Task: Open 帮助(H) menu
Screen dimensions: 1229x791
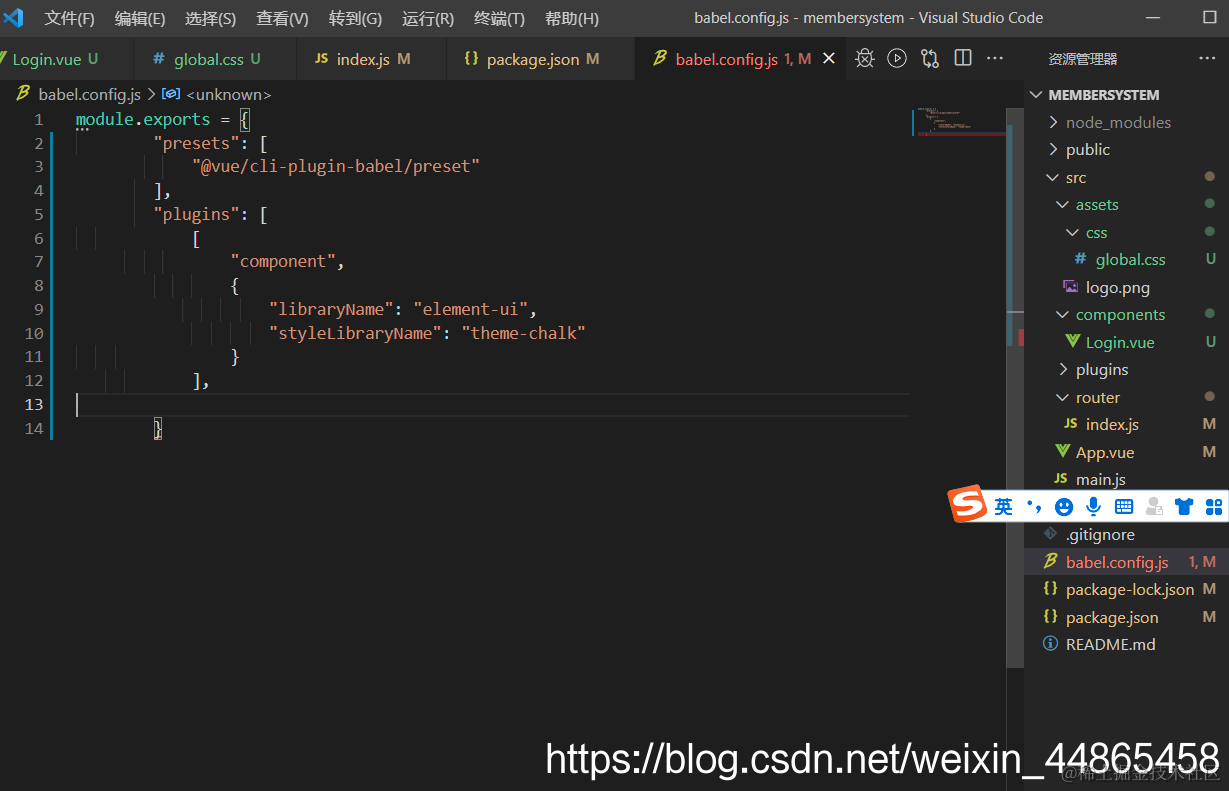Action: tap(572, 18)
